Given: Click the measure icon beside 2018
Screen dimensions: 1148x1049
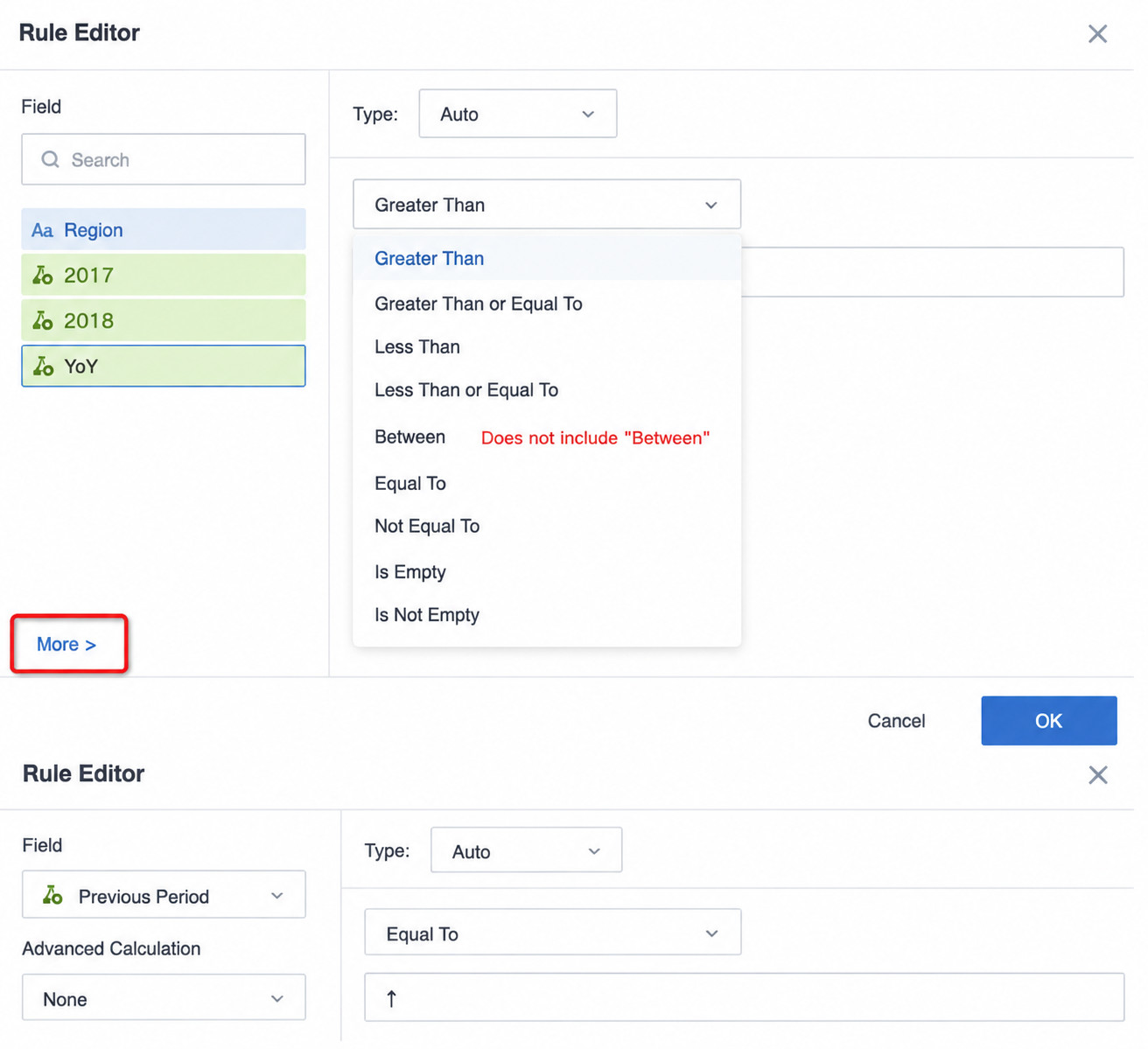Looking at the screenshot, I should coord(43,321).
